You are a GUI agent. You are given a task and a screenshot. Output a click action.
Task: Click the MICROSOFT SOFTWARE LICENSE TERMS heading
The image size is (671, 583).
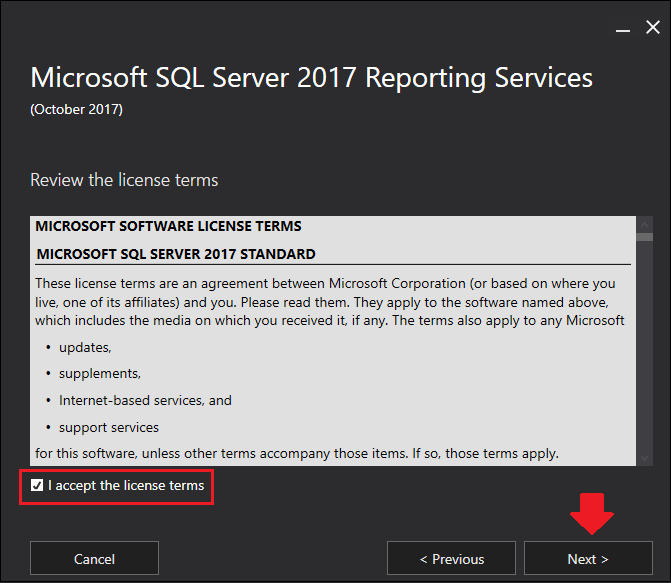[168, 226]
